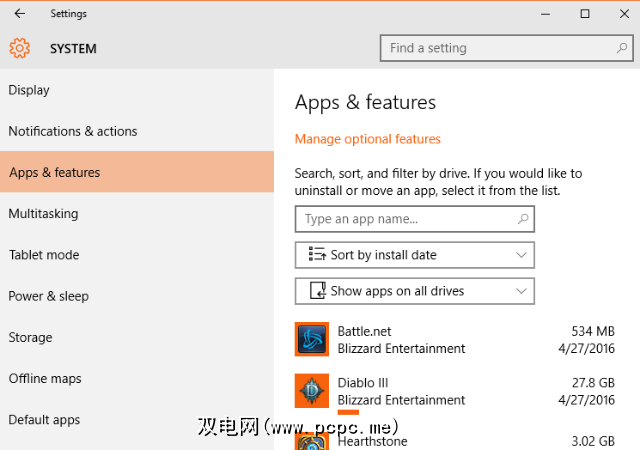Click the Diablo III app icon
Image resolution: width=640 pixels, height=450 pixels.
[x=312, y=391]
